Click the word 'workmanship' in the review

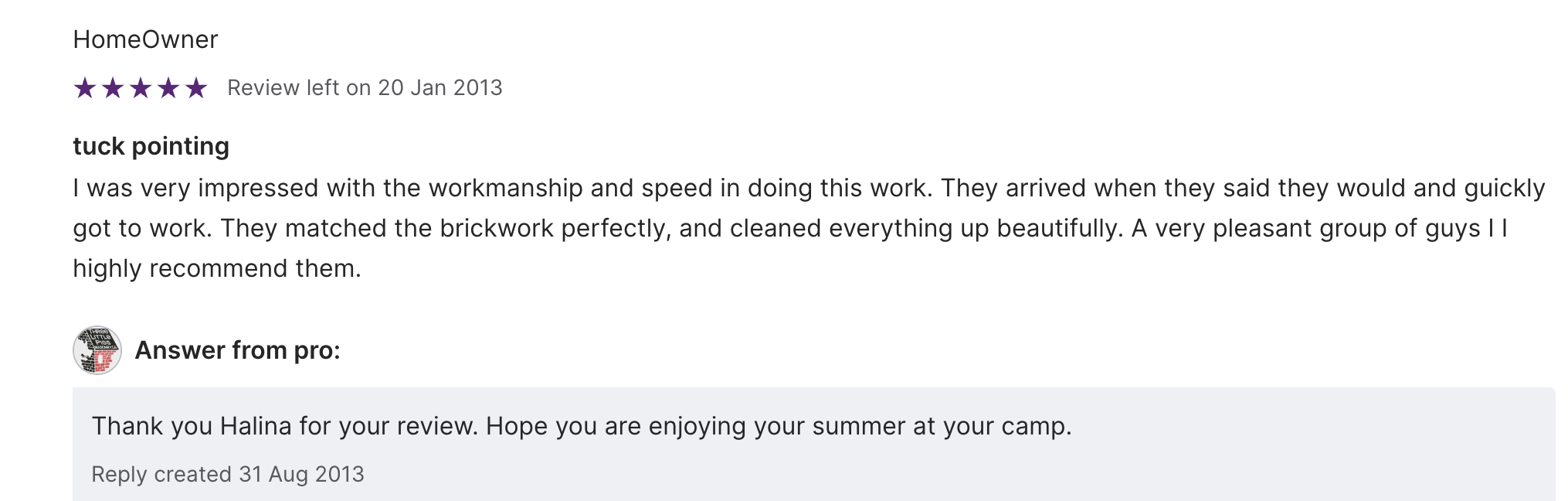[505, 189]
